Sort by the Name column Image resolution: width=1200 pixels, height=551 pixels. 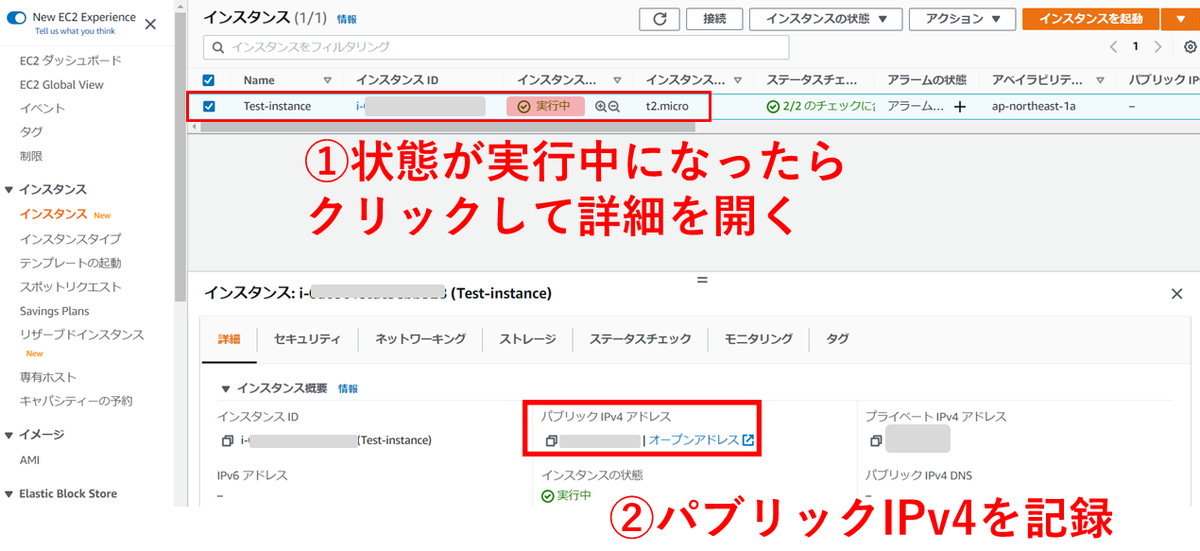point(327,80)
